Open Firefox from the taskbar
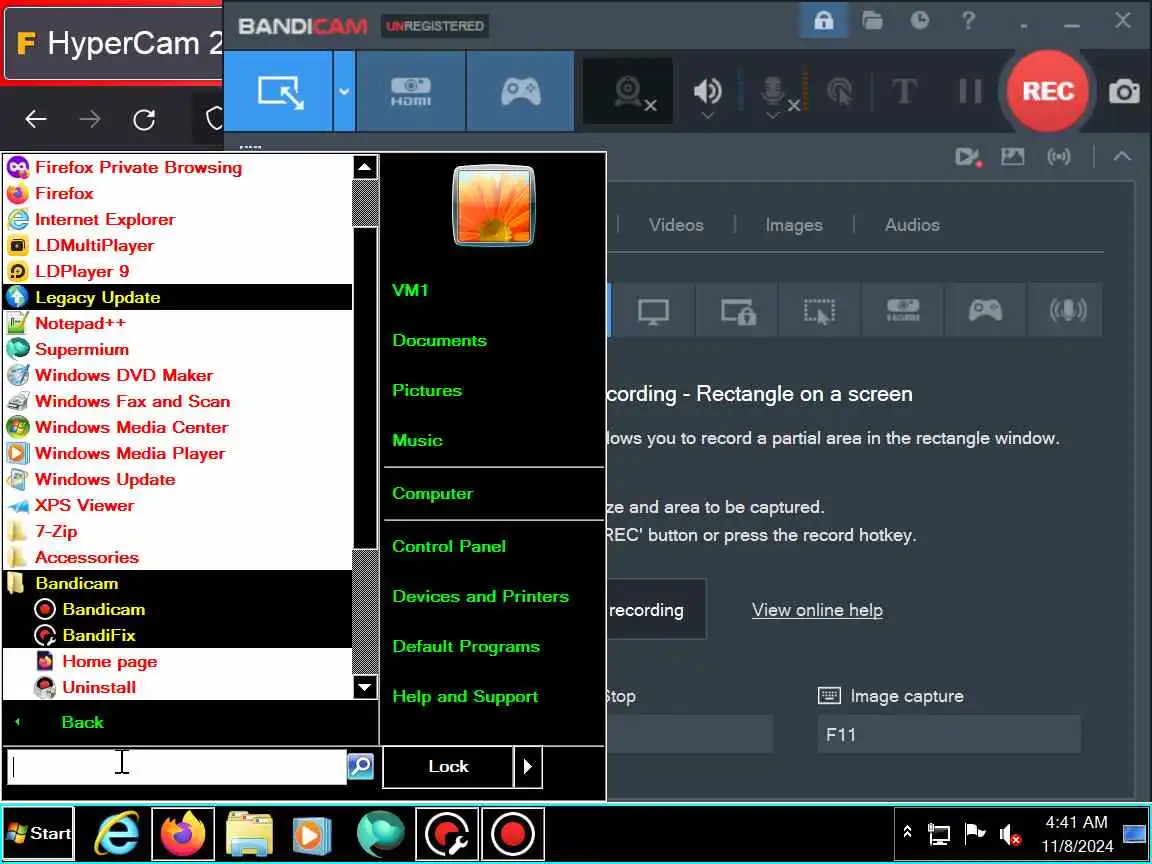Screen dimensions: 1152x864 point(183,834)
